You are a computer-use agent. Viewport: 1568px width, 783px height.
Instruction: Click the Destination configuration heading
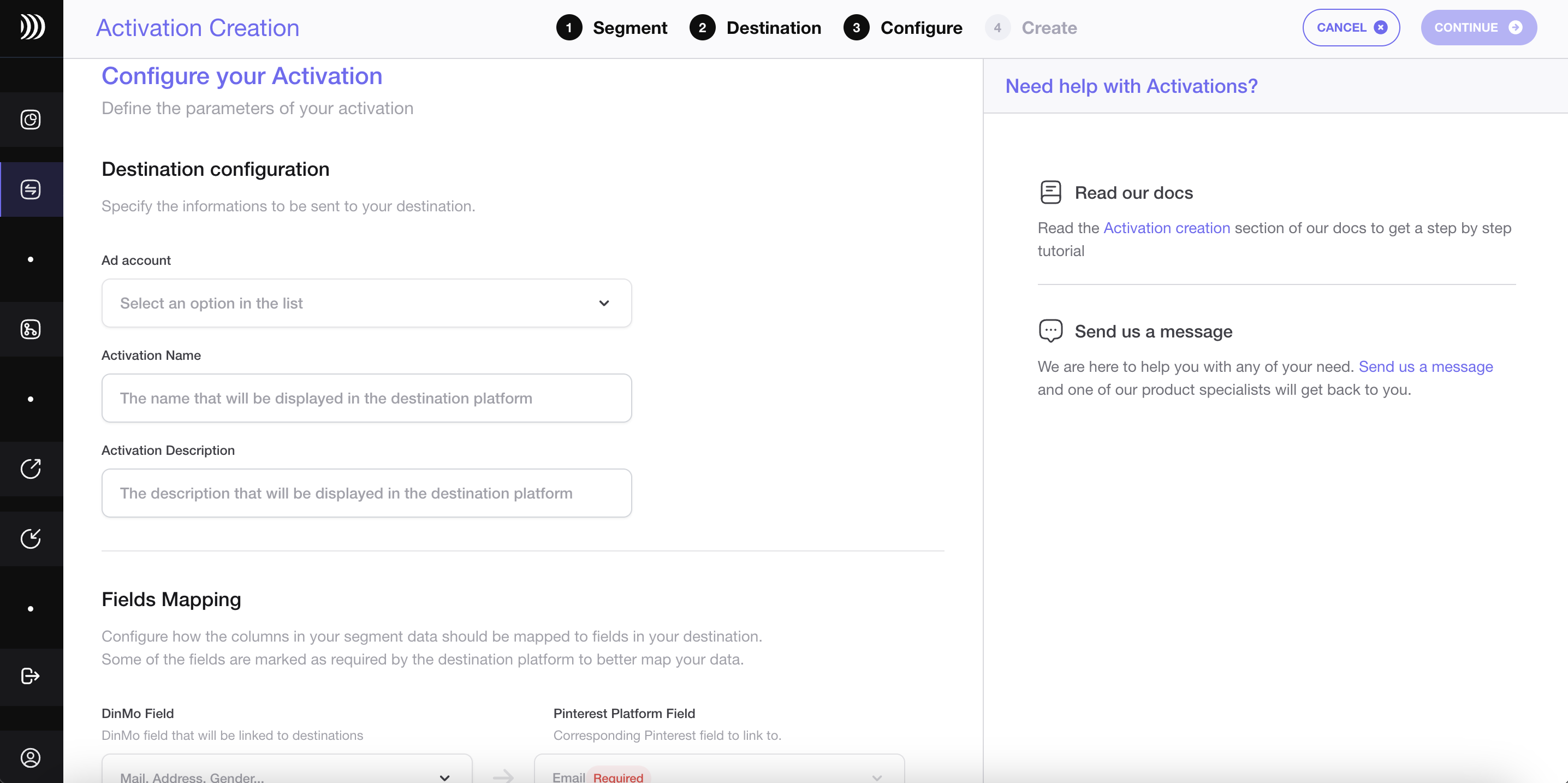tap(216, 169)
